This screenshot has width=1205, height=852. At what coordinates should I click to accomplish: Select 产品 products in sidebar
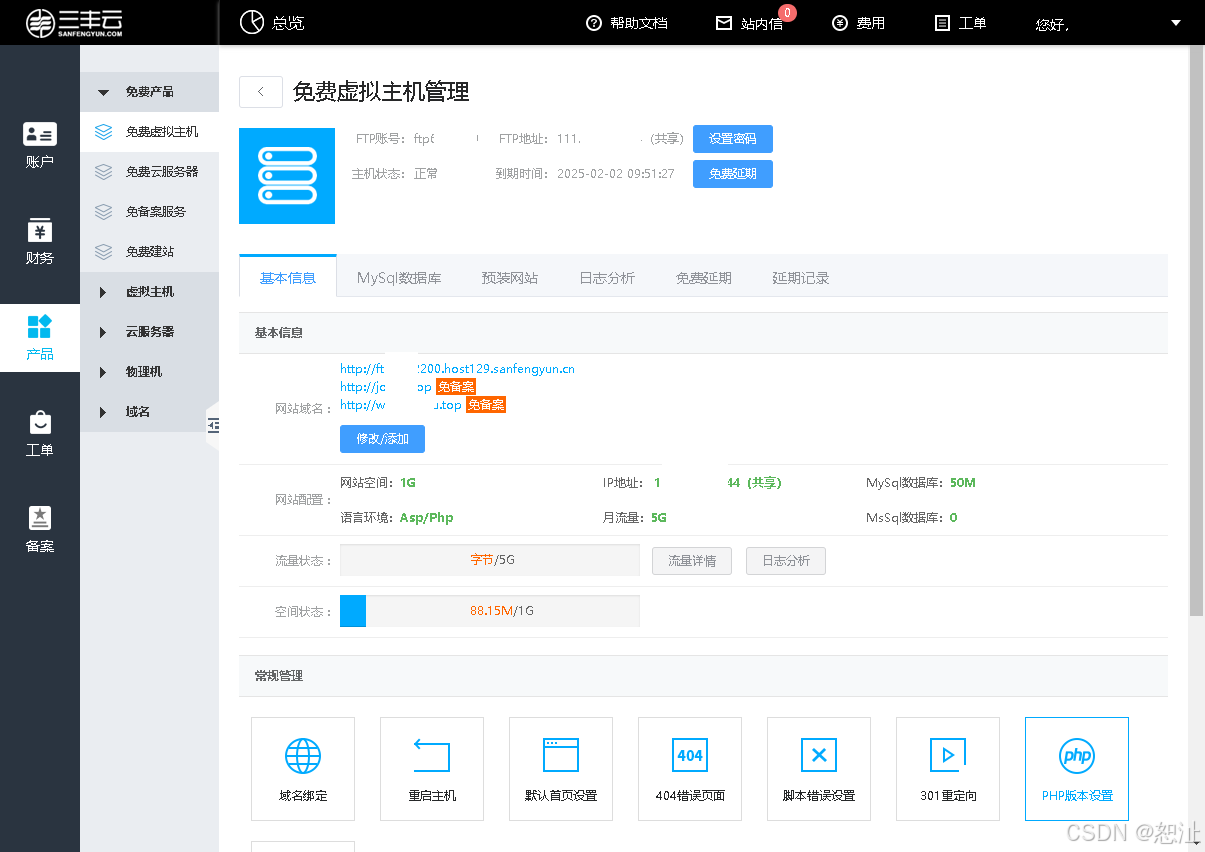[x=40, y=337]
